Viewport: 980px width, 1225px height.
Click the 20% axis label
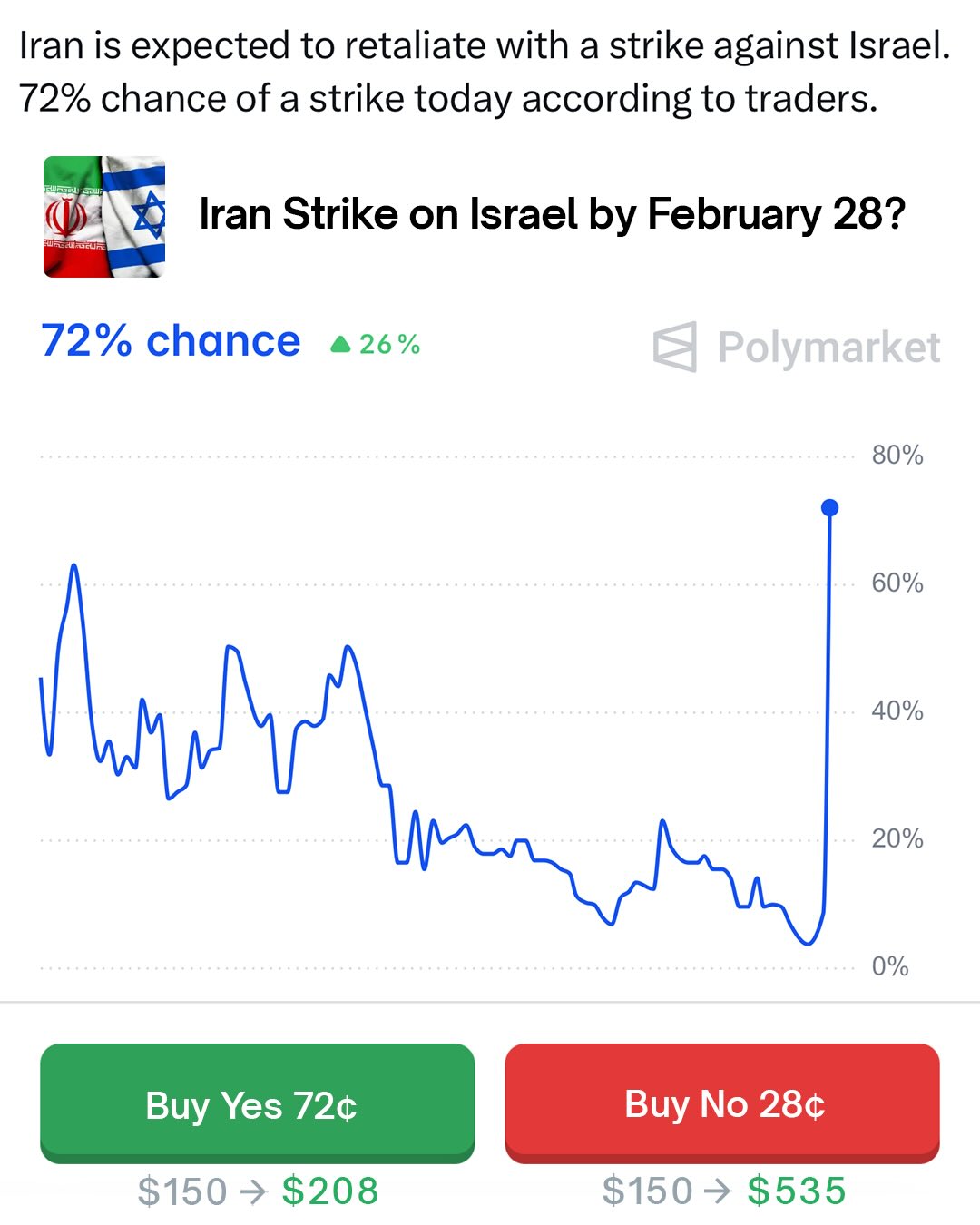point(897,838)
